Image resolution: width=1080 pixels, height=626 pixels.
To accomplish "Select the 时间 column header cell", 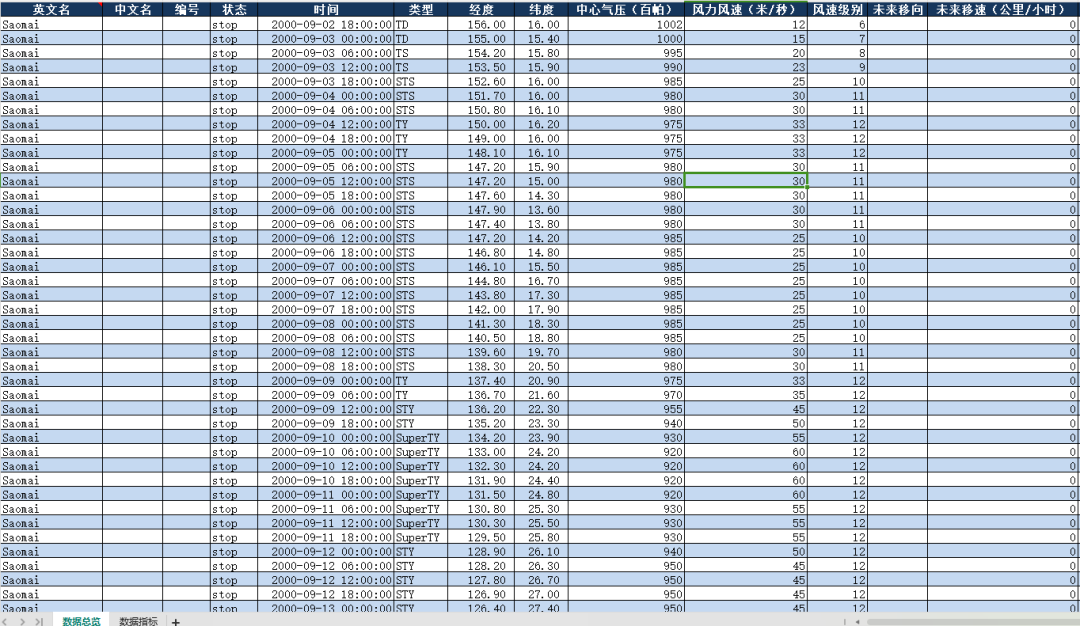I will coord(326,10).
